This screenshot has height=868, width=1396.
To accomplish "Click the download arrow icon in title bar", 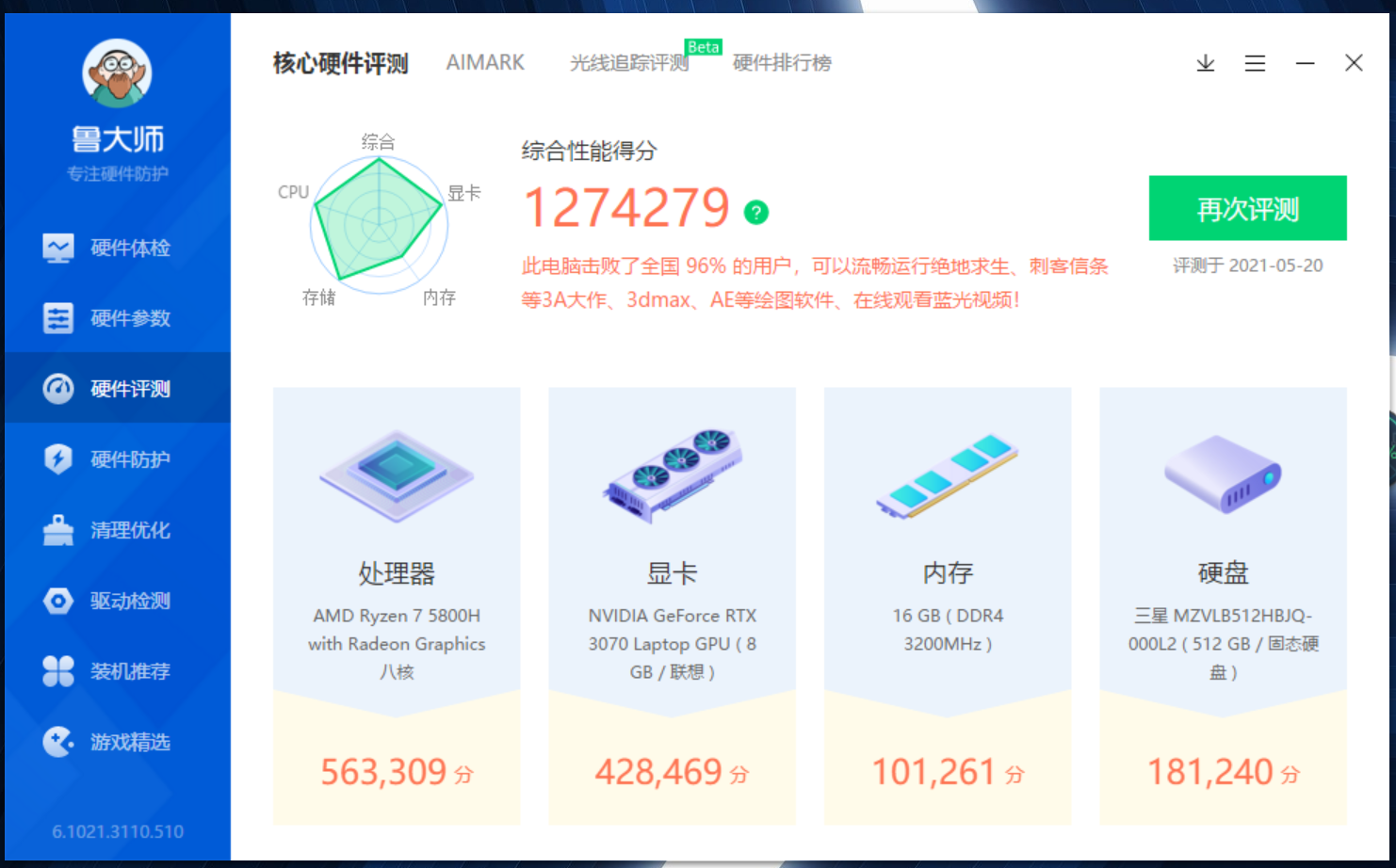I will pos(1206,63).
